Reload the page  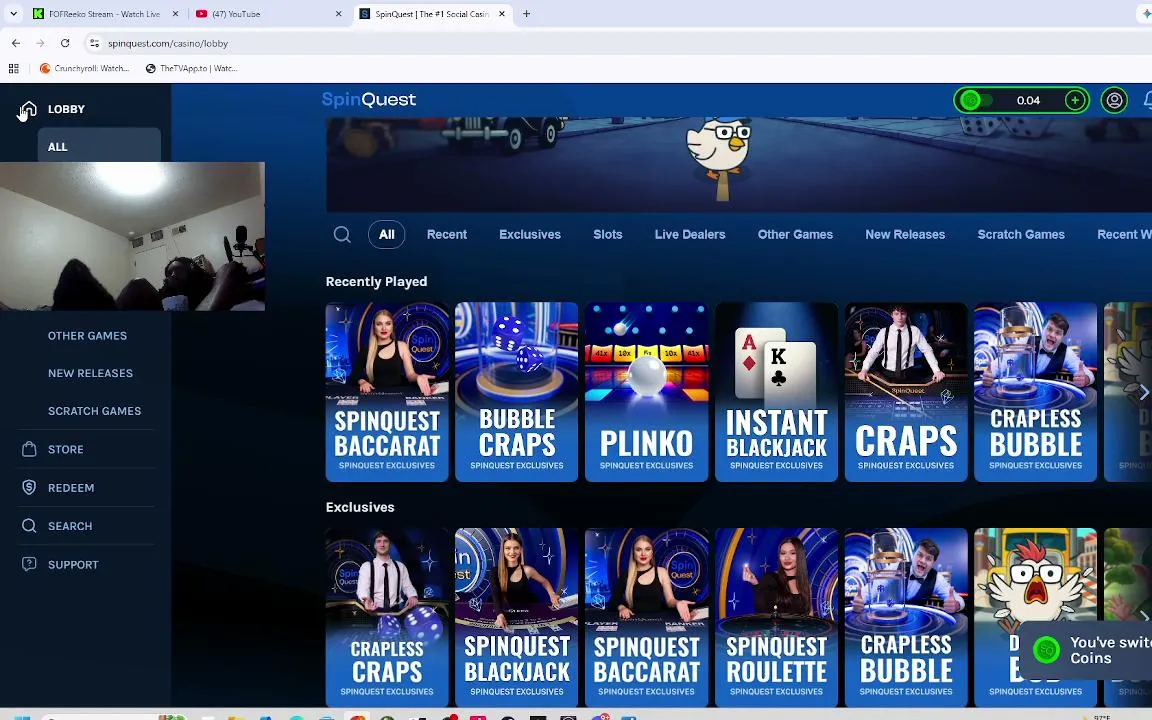click(65, 43)
